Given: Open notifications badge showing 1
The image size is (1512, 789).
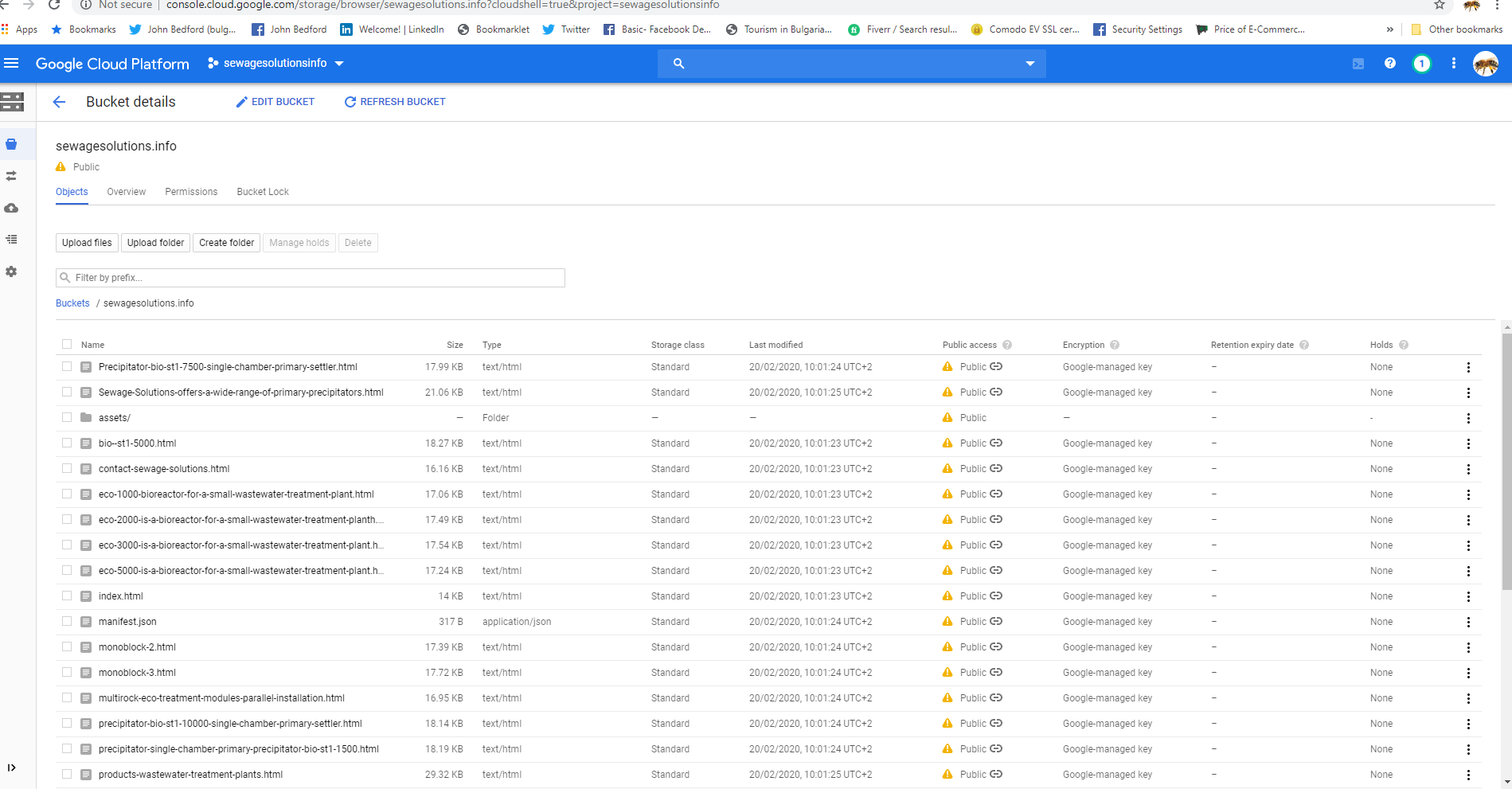Looking at the screenshot, I should 1421,64.
